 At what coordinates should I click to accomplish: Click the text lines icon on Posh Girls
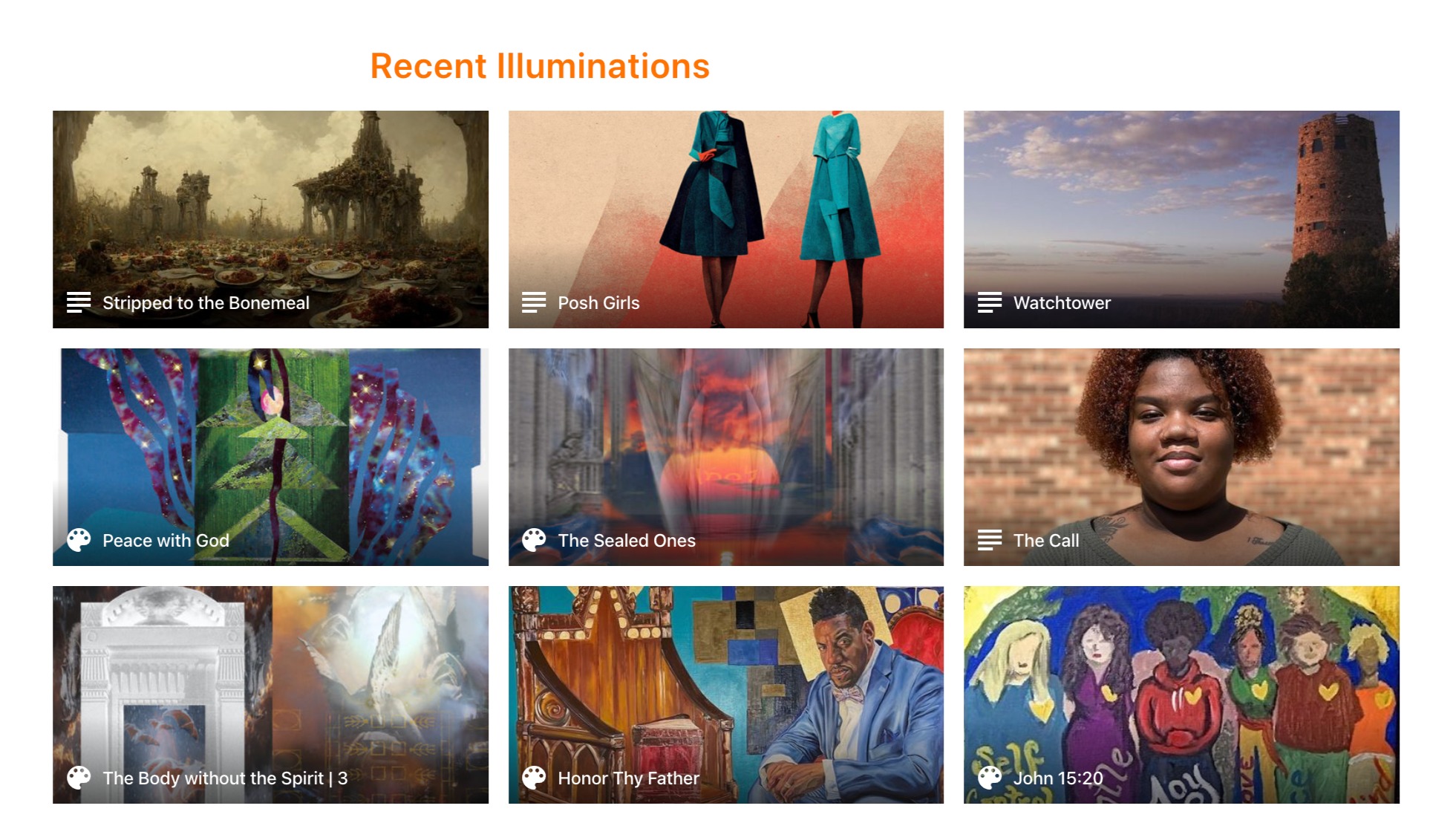(534, 302)
